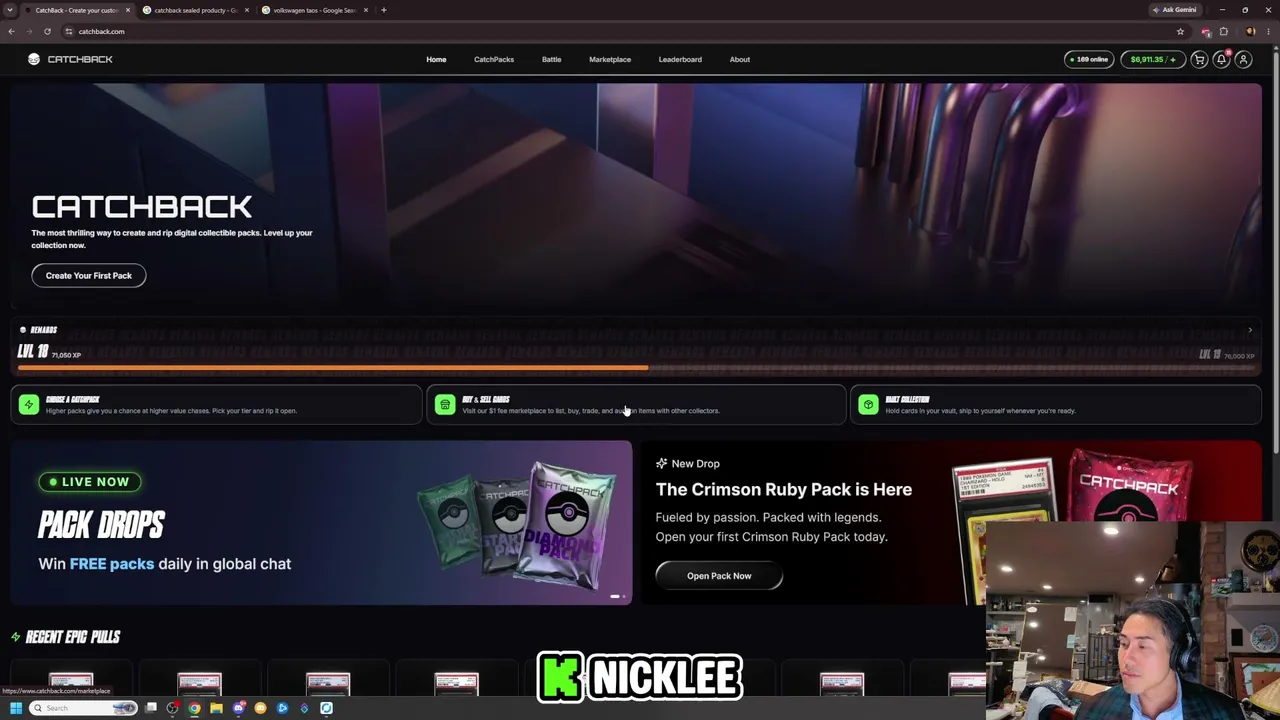Click the Crimson Ruby Pack banner heading
This screenshot has height=720, width=1280.
pyautogui.click(x=784, y=489)
